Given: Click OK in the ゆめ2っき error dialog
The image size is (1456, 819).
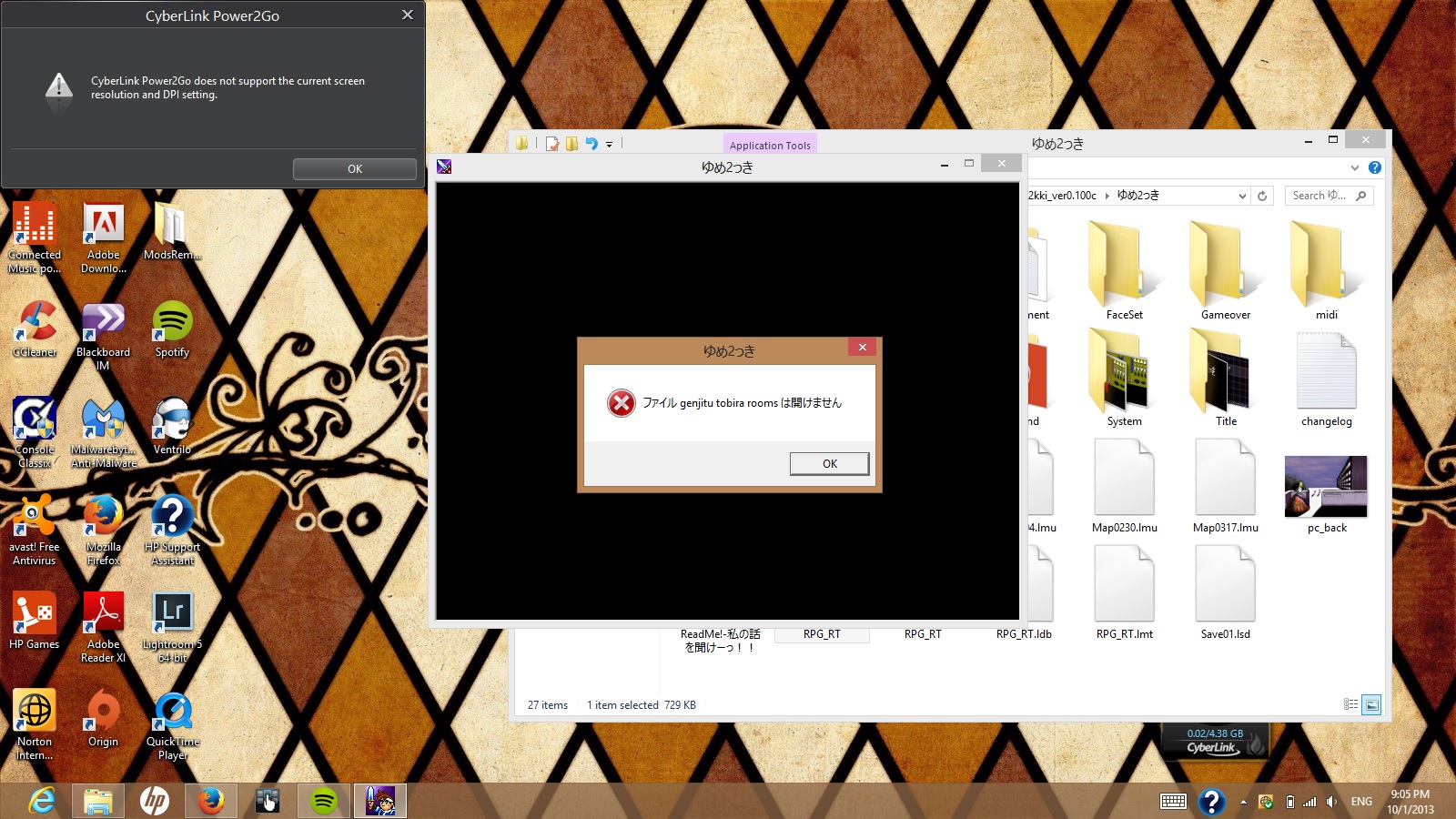Looking at the screenshot, I should point(829,463).
